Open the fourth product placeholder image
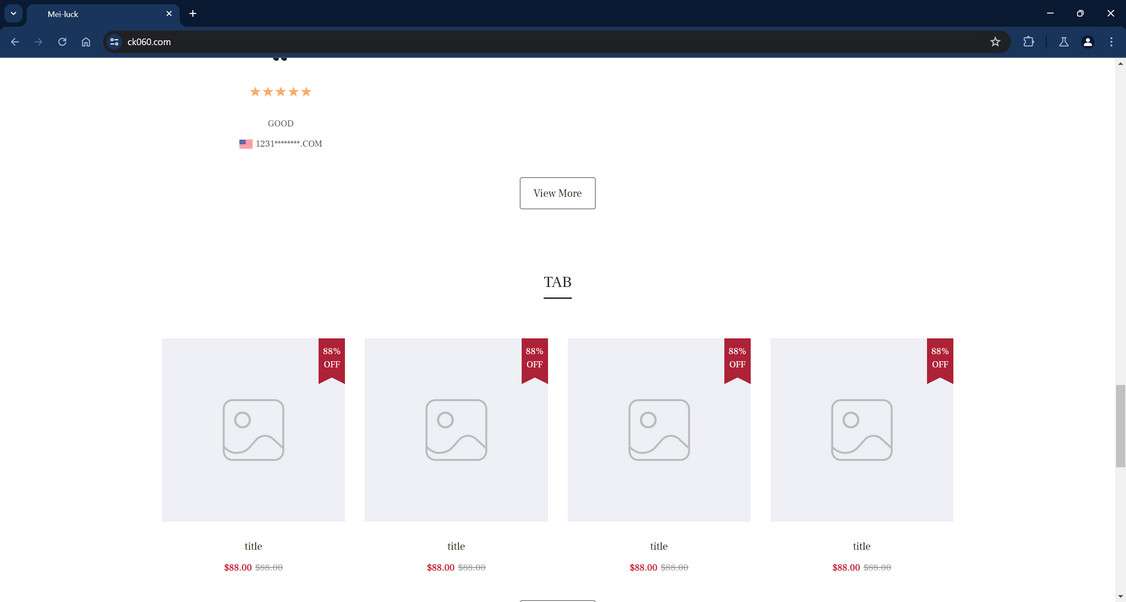1126x602 pixels. point(862,430)
